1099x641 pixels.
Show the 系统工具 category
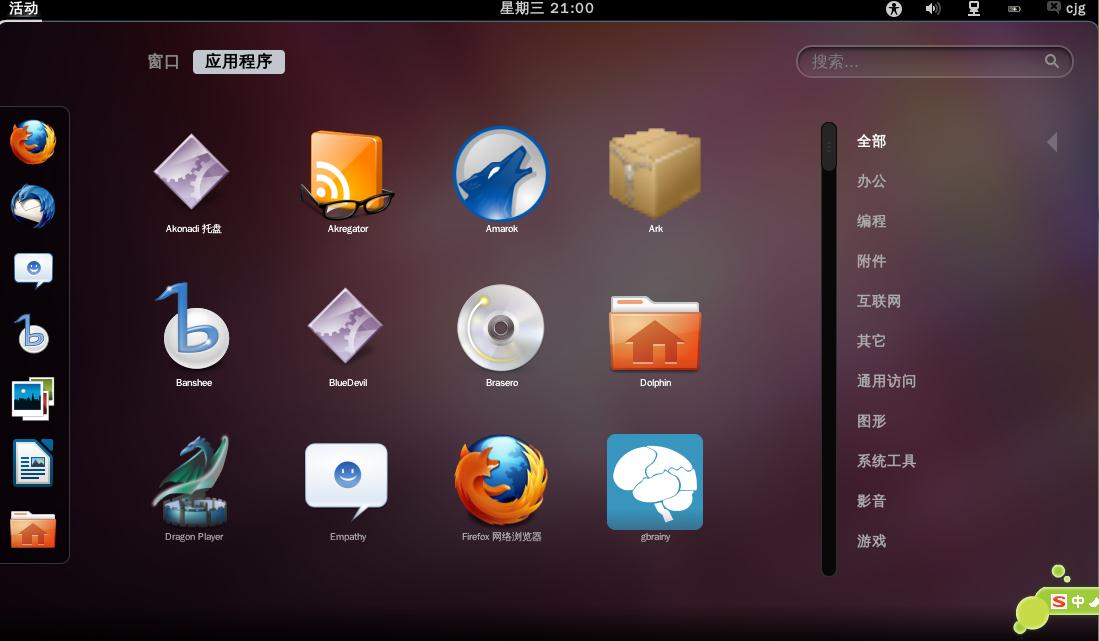click(x=887, y=461)
